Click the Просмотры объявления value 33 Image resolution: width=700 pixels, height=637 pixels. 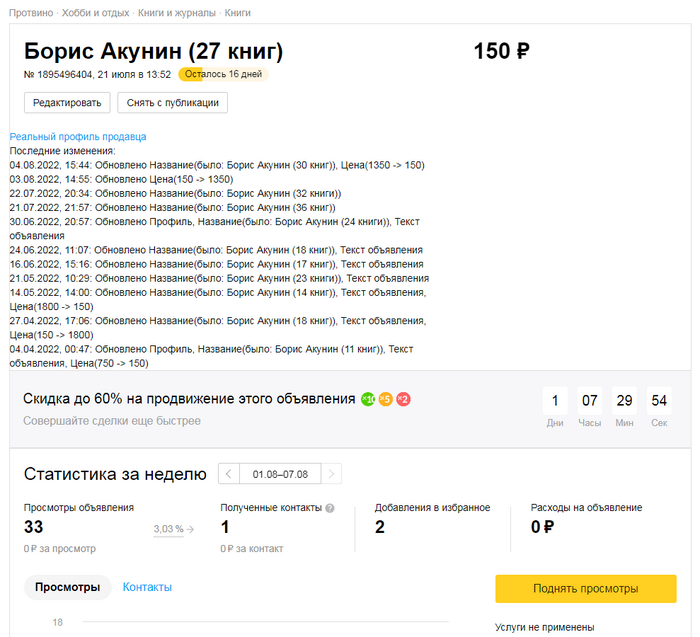coord(33,527)
